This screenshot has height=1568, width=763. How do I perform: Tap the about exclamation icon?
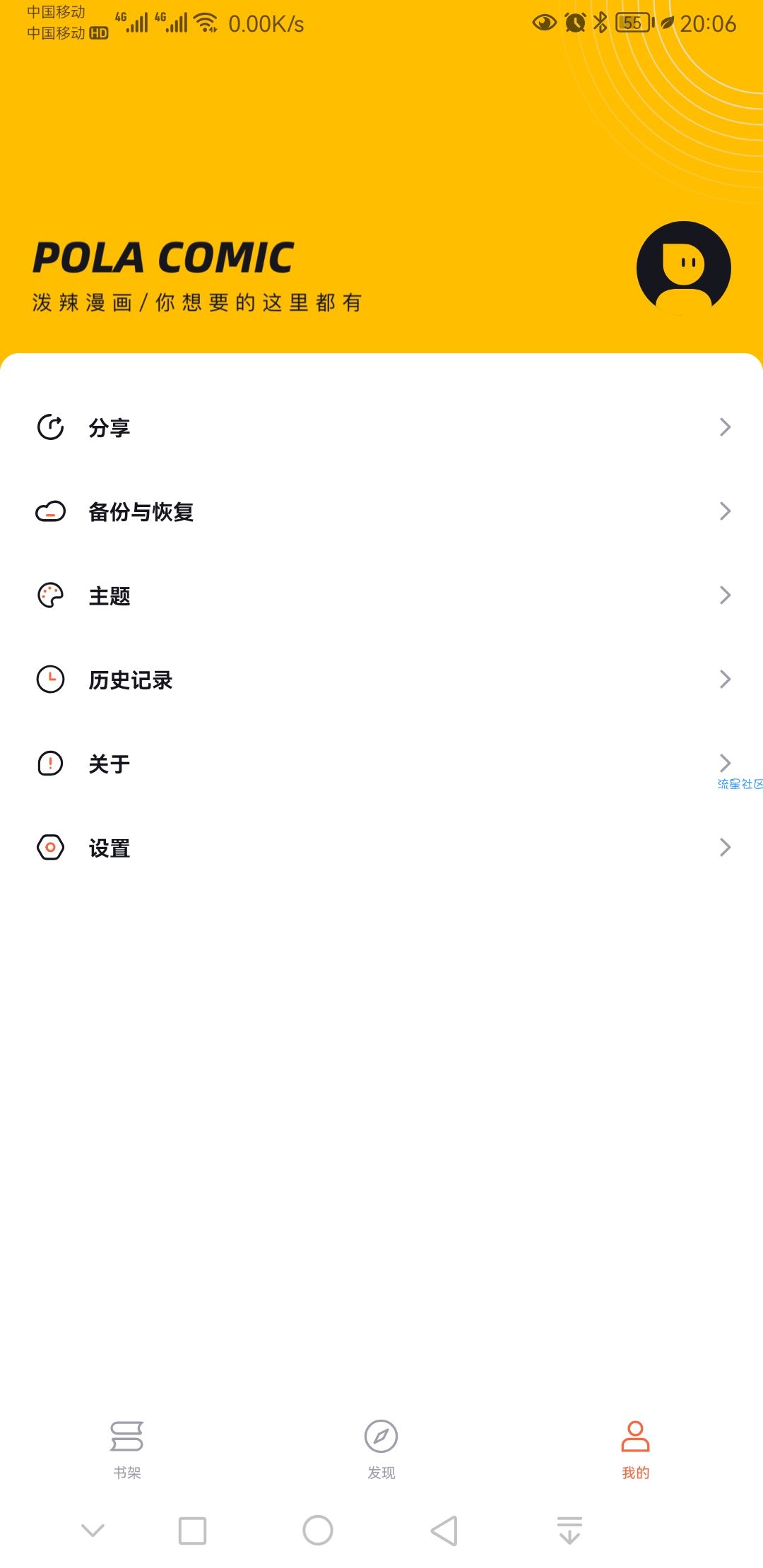50,764
